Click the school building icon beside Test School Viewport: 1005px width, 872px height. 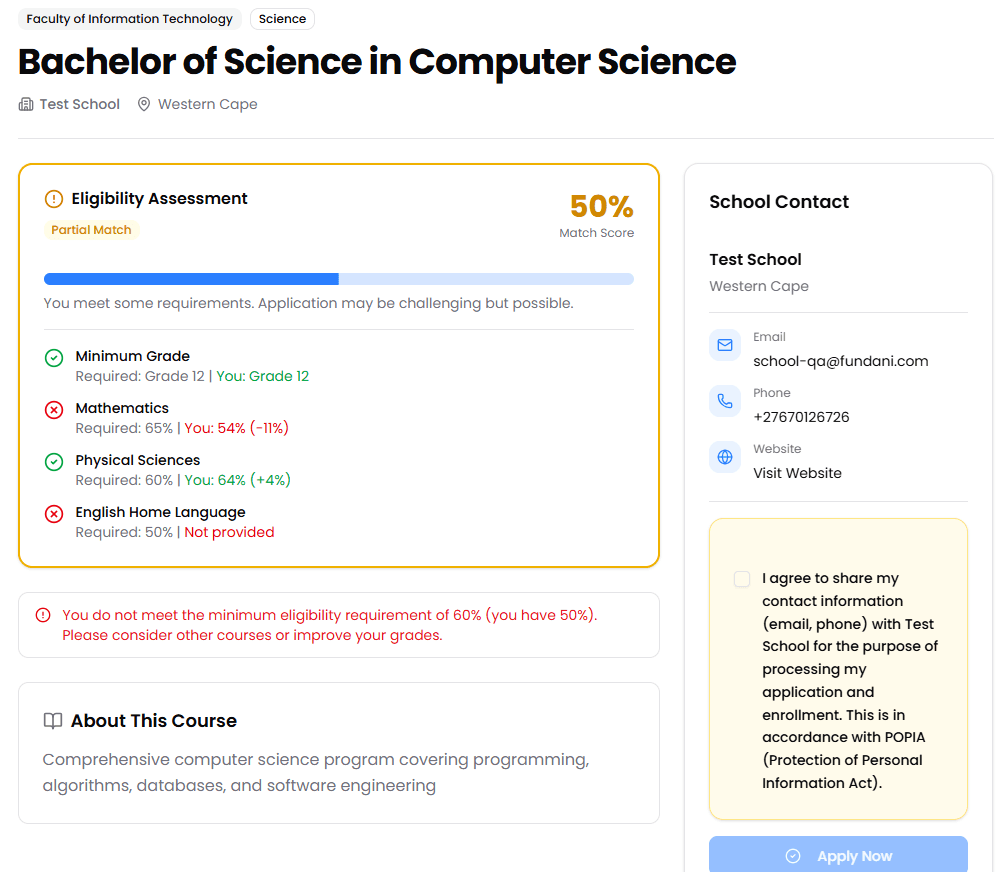[26, 104]
